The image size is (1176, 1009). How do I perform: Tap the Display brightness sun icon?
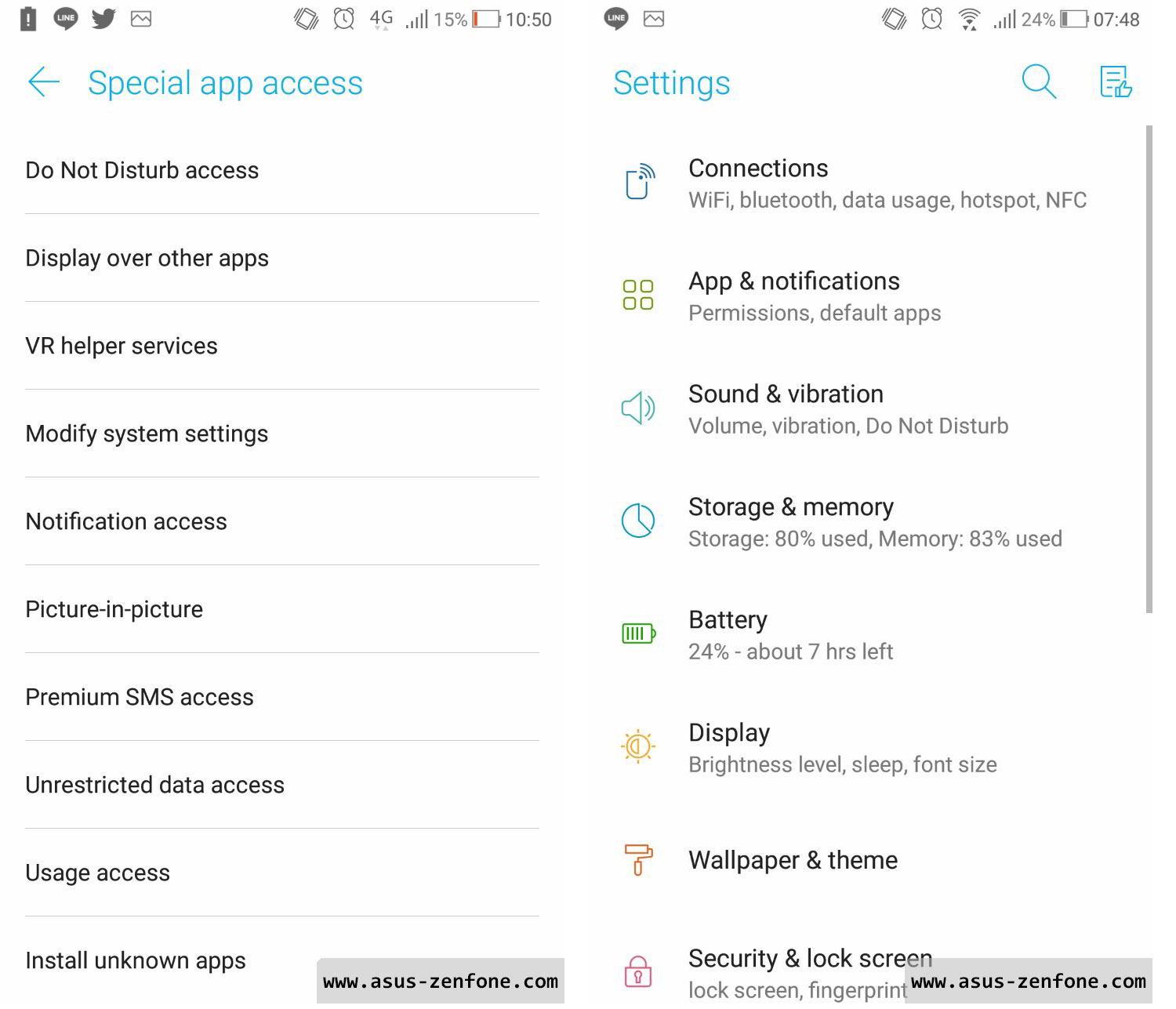pos(637,746)
